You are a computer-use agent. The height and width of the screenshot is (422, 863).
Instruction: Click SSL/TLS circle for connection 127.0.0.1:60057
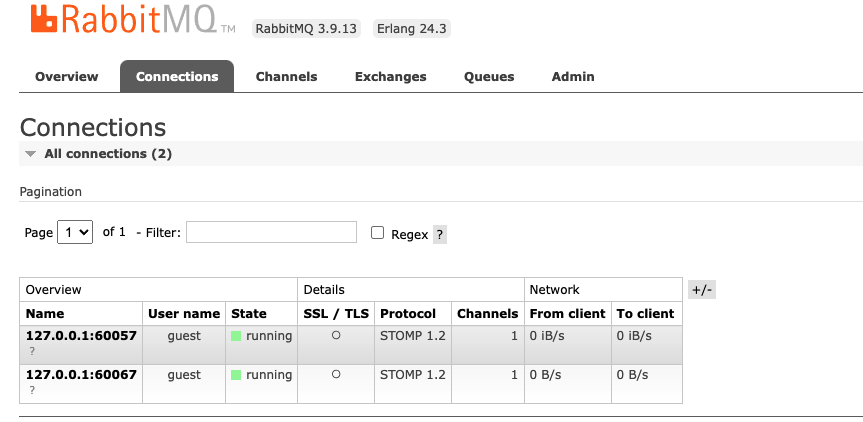click(336, 336)
